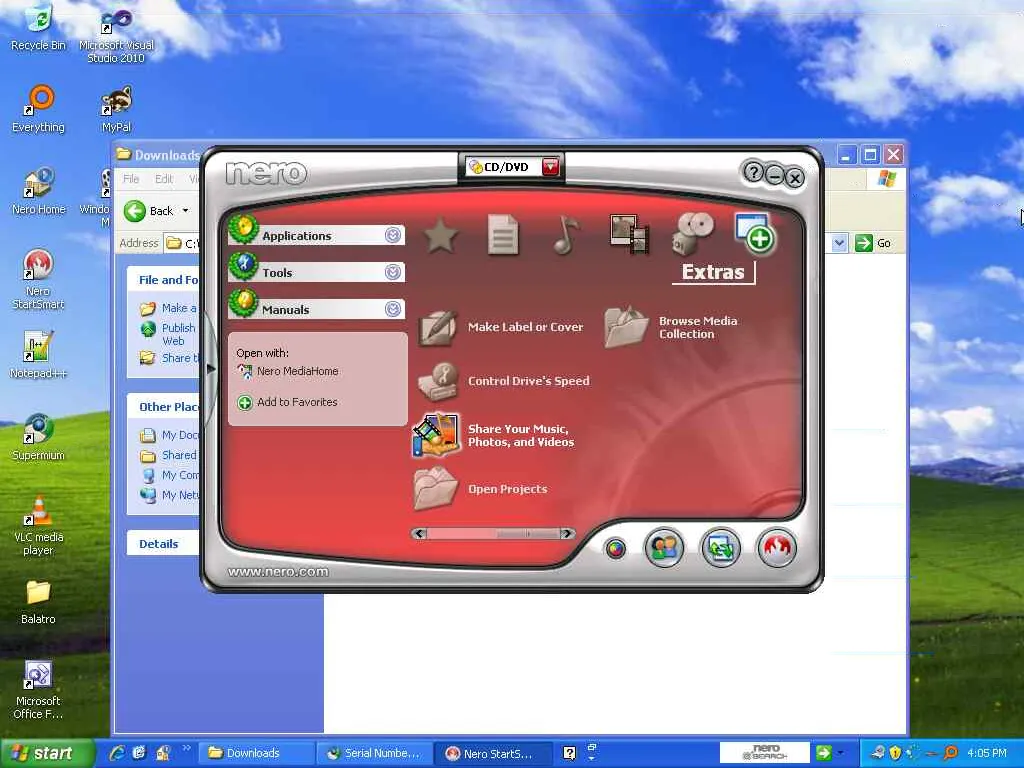Expand the Applications section
This screenshot has height=768, width=1024.
pyautogui.click(x=392, y=235)
